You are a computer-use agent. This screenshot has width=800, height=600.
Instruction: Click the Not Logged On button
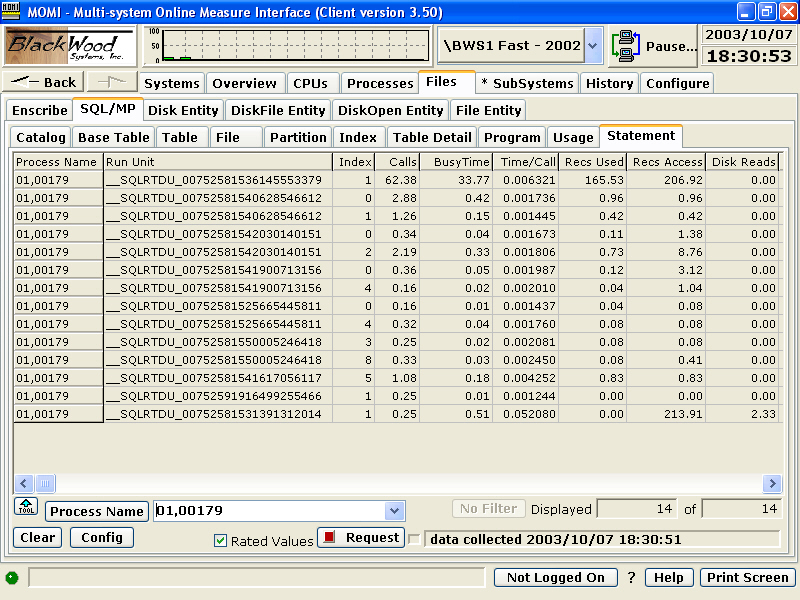click(556, 578)
